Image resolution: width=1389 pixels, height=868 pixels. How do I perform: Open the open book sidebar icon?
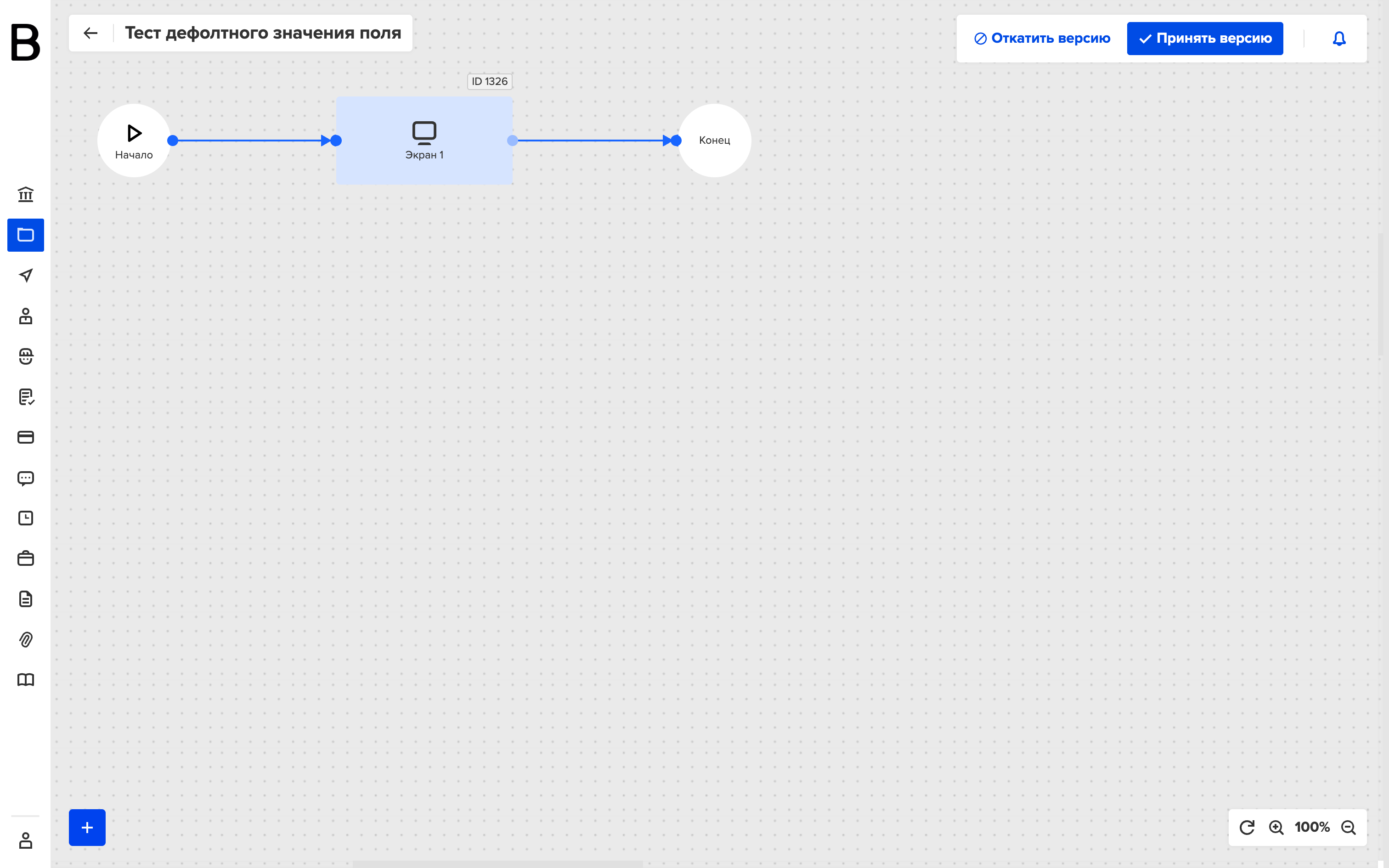click(x=25, y=680)
